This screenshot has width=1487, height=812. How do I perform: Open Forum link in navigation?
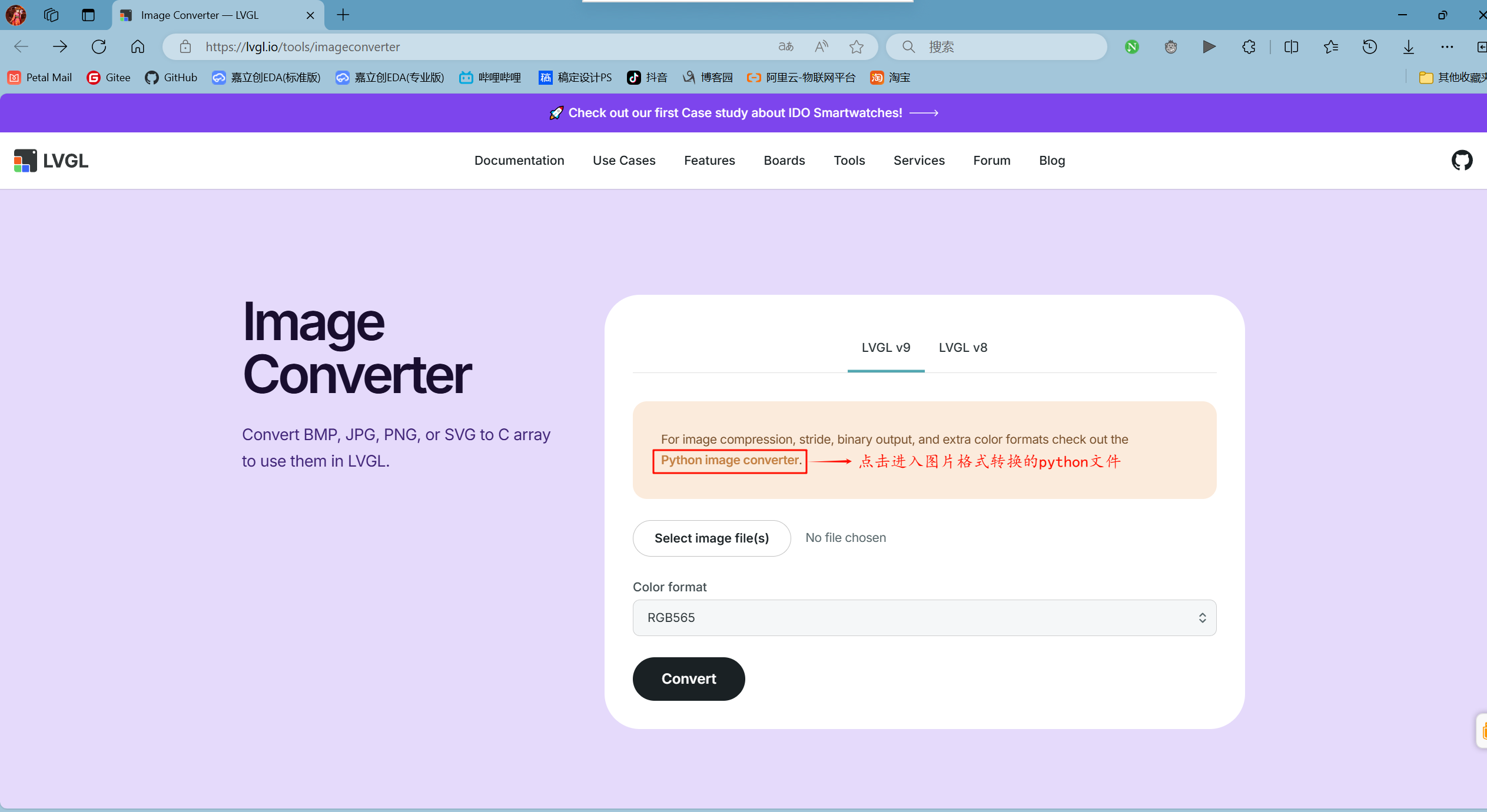coord(991,161)
